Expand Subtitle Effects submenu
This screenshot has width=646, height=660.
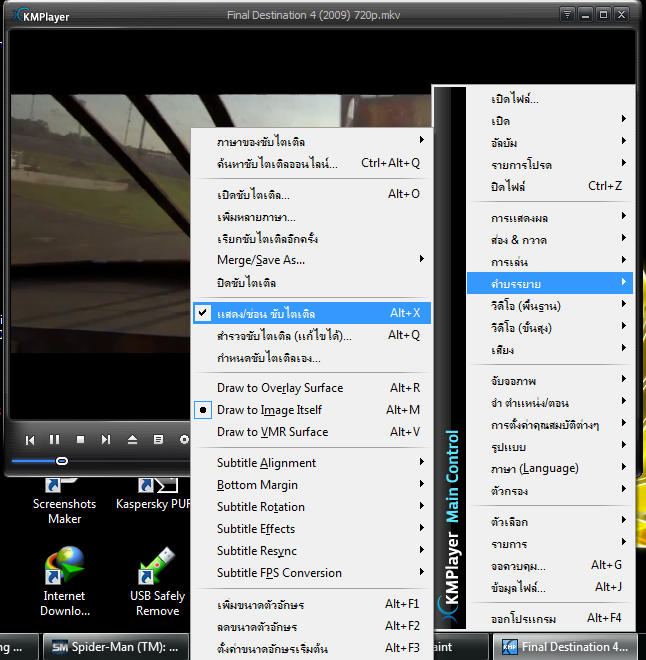tap(312, 529)
